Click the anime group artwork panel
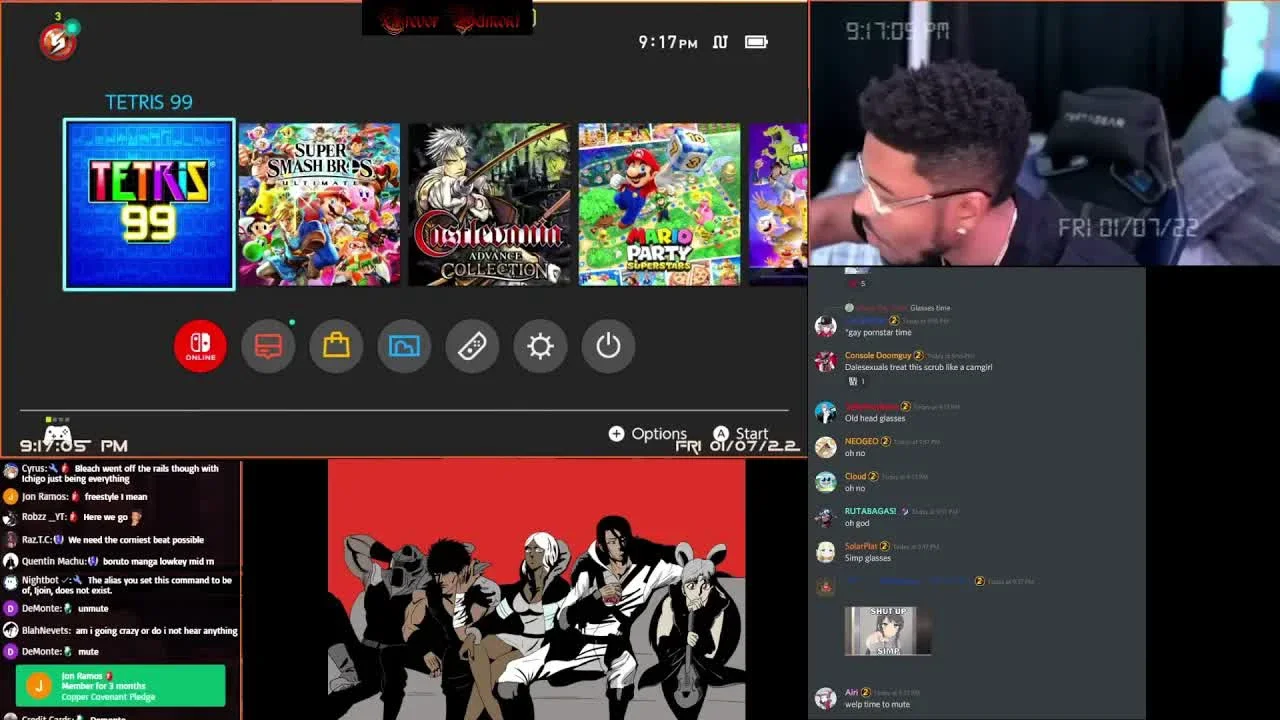 (x=536, y=590)
